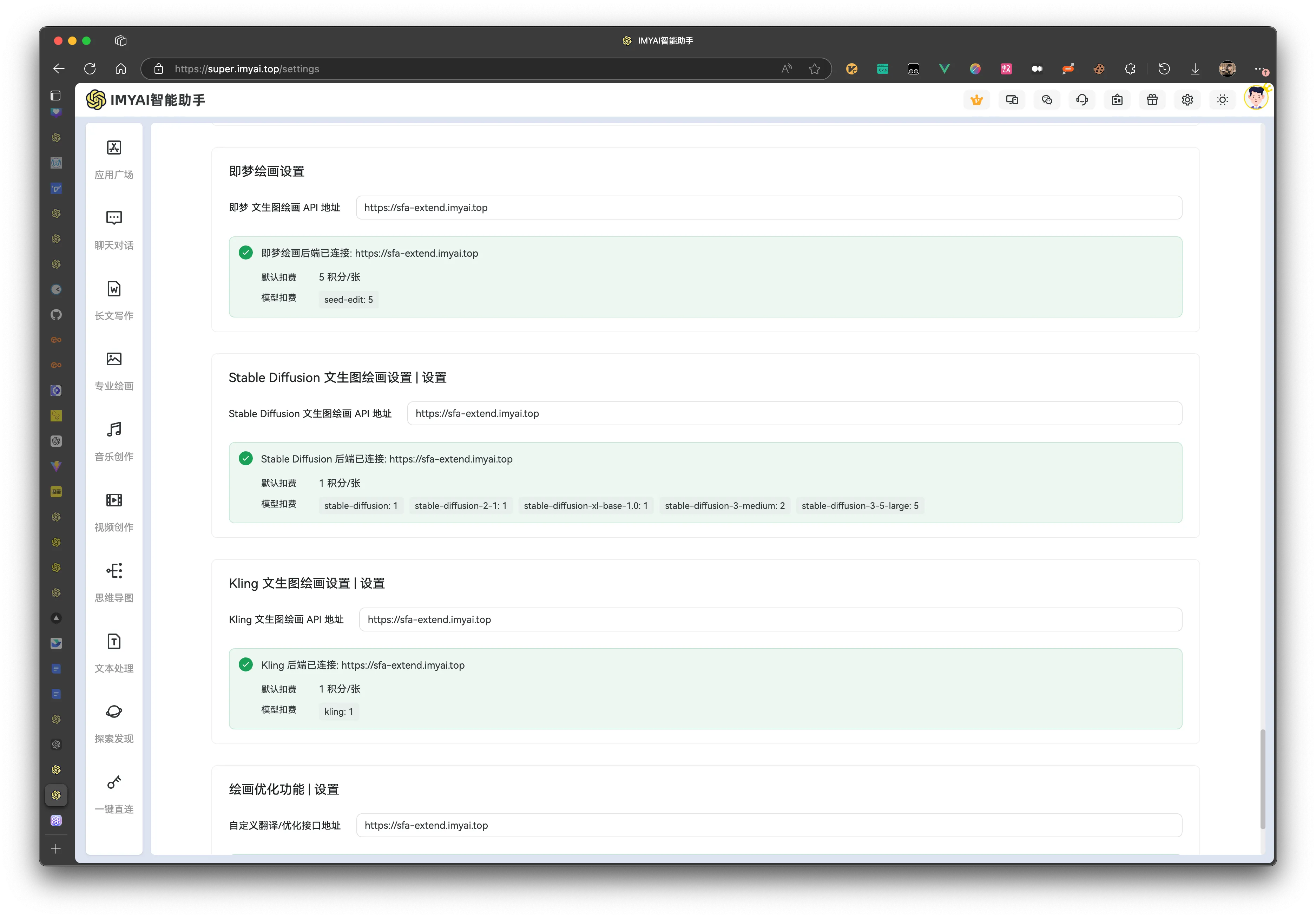Edit 自定义翻译/优化接口地址 field
The height and width of the screenshot is (918, 1316).
769,825
